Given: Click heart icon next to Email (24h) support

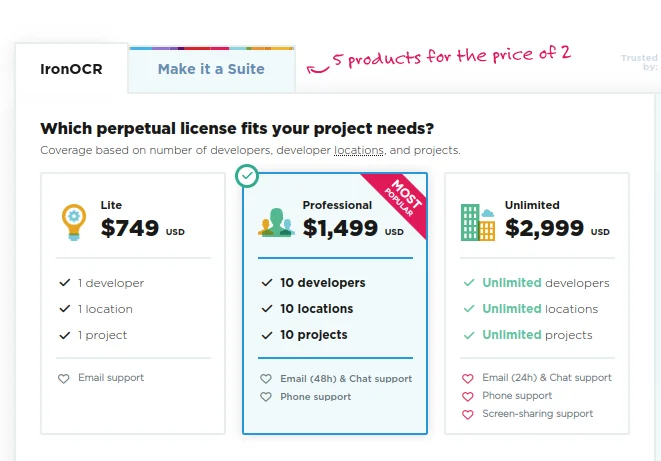Looking at the screenshot, I should tap(467, 379).
